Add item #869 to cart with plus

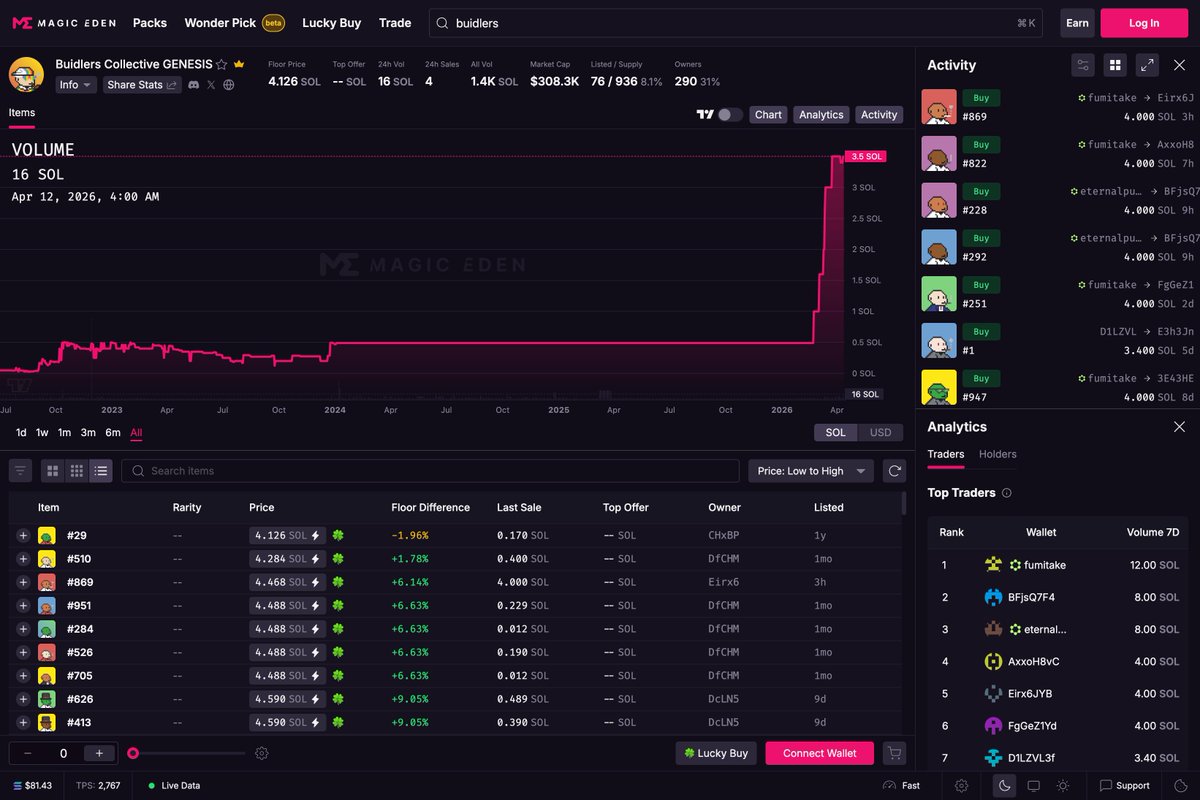pos(23,582)
